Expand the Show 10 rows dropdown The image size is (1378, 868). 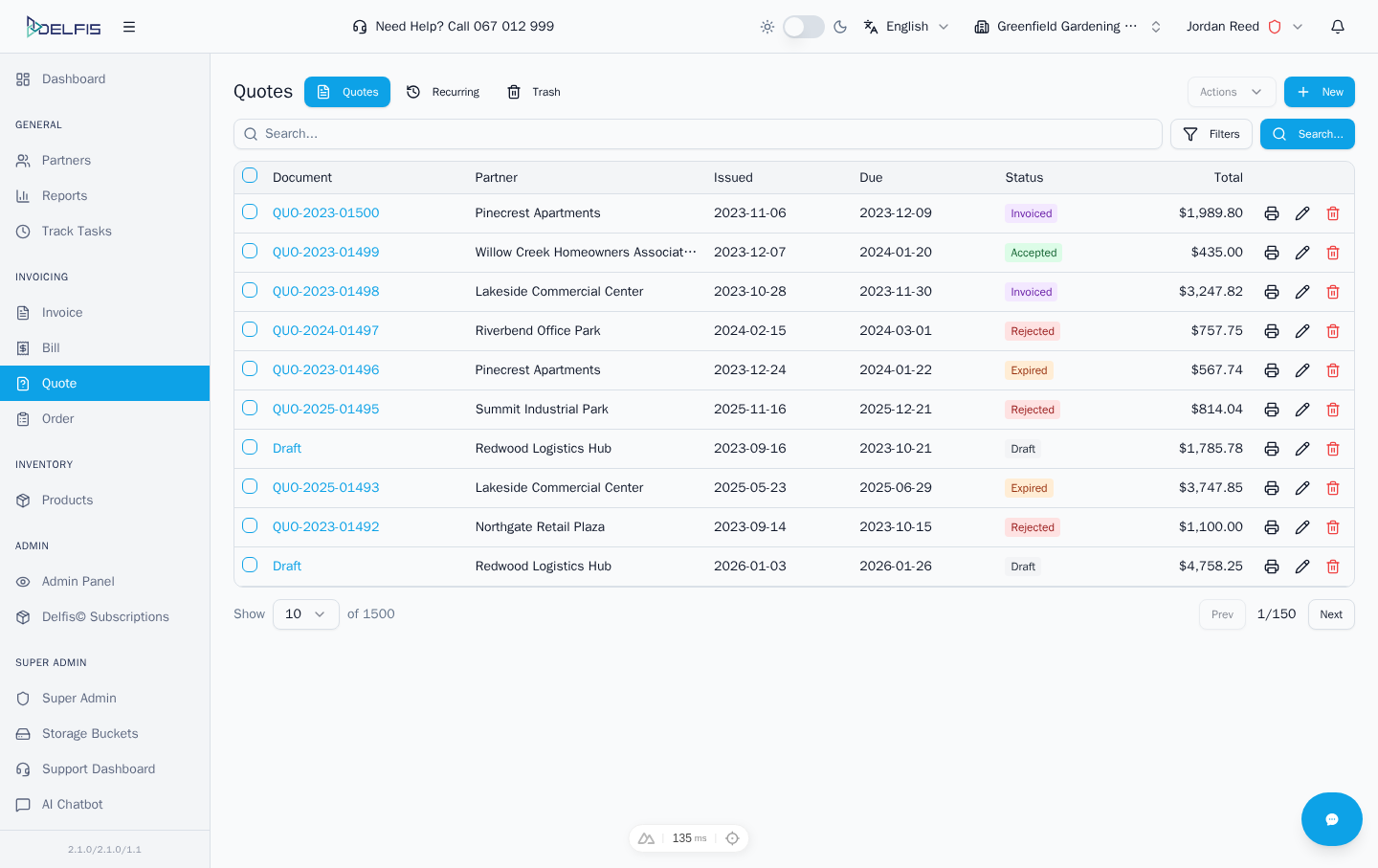pyautogui.click(x=305, y=614)
